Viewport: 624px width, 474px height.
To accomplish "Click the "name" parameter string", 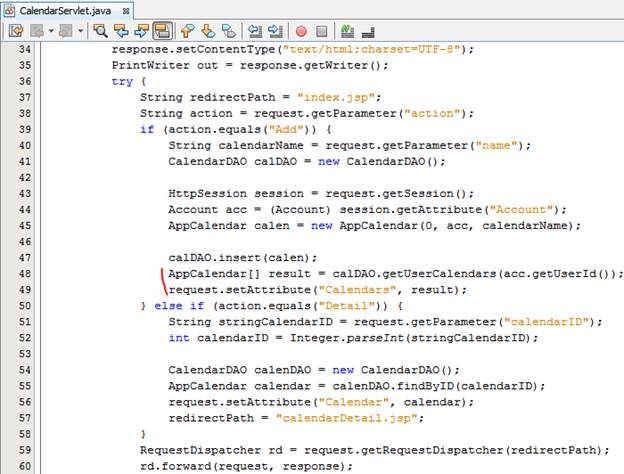I will [x=496, y=146].
